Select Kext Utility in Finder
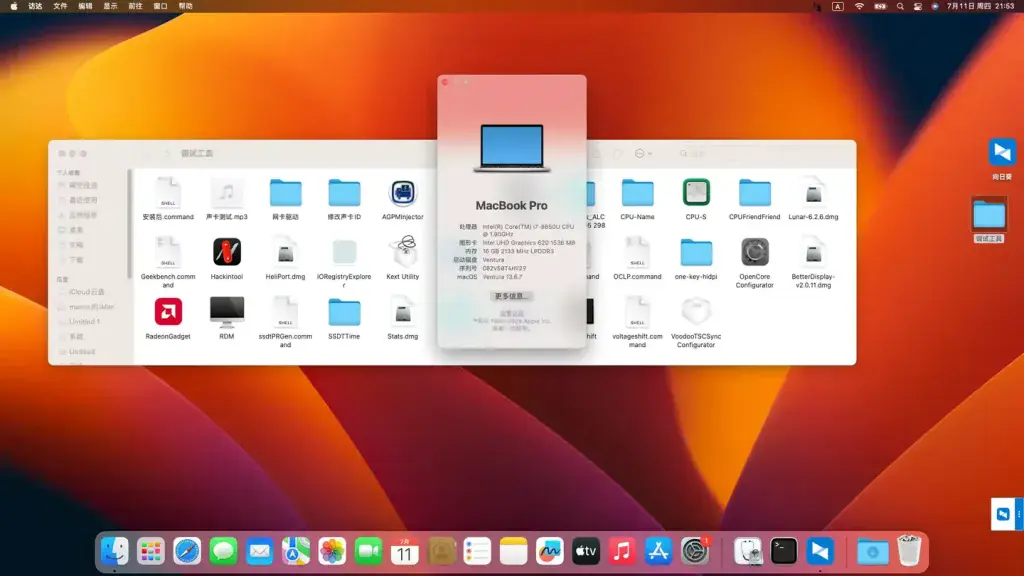1024x576 pixels. point(402,252)
